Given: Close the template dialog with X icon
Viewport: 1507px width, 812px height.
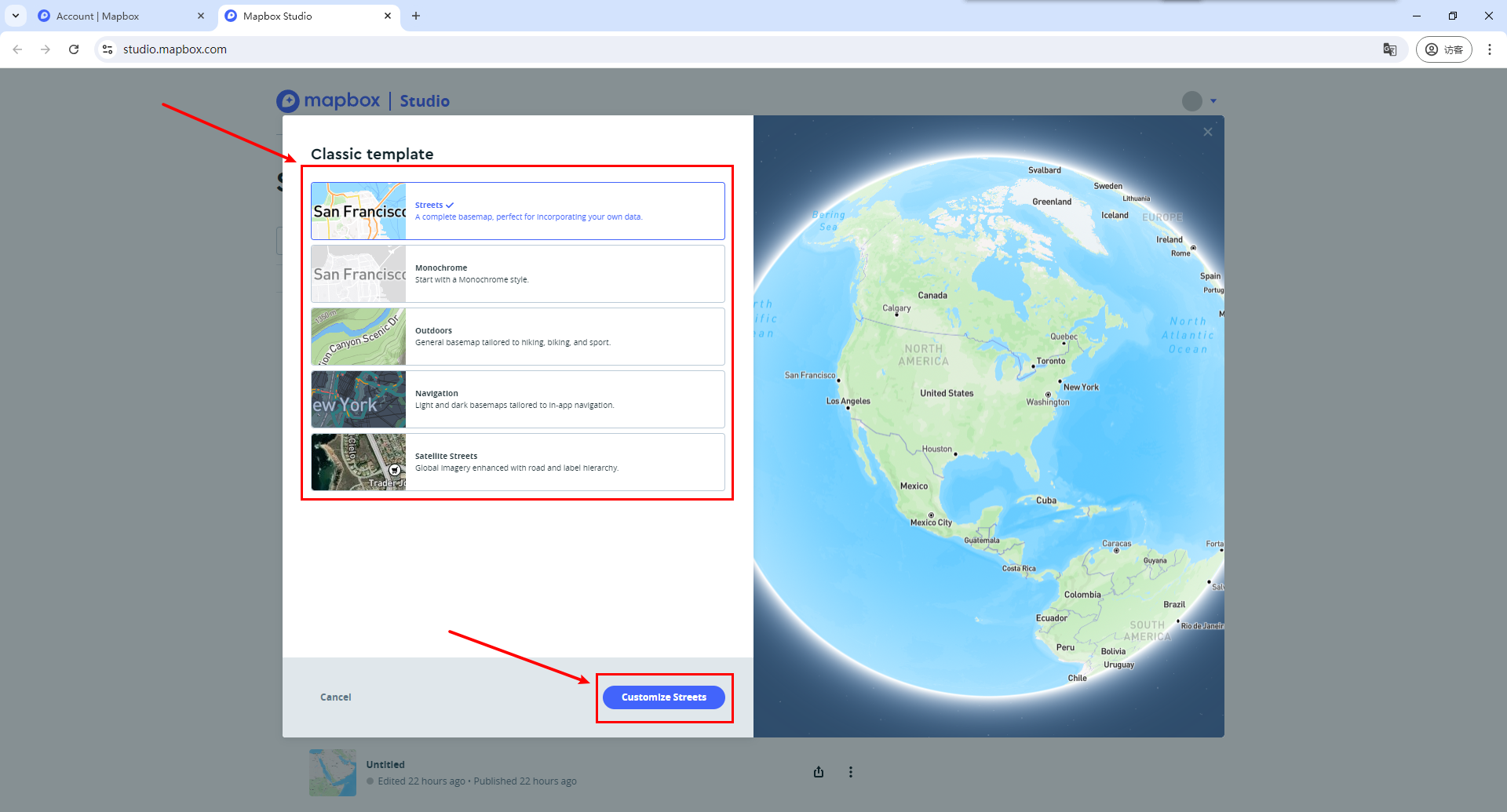Looking at the screenshot, I should point(1208,132).
